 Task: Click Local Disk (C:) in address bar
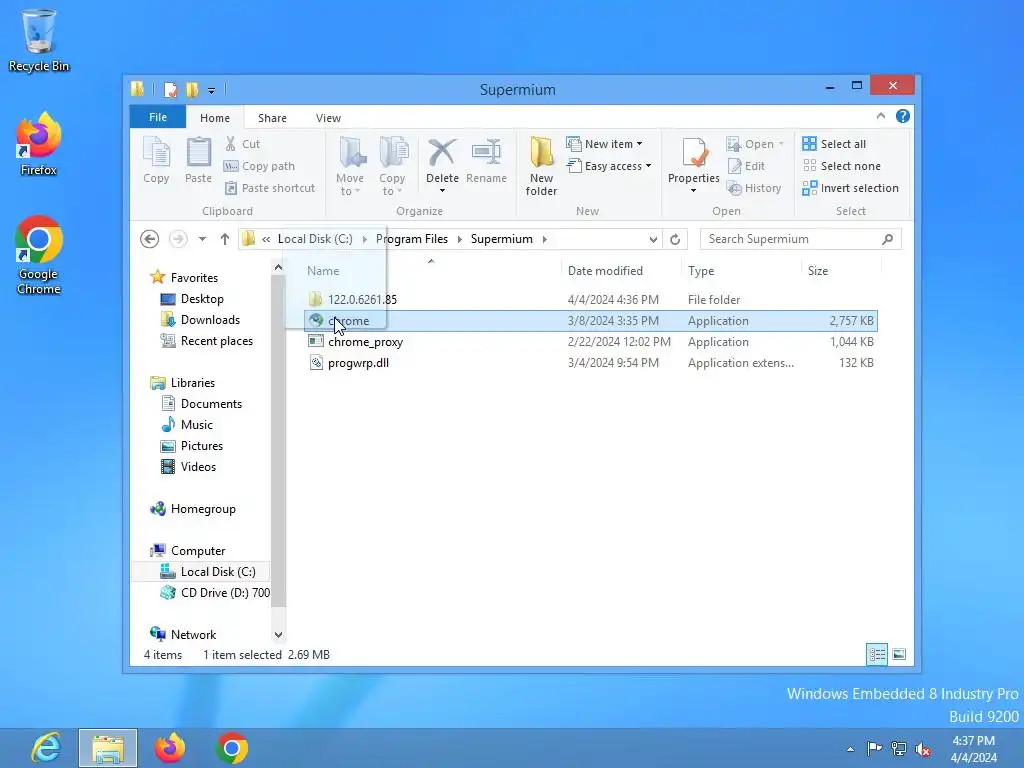pyautogui.click(x=315, y=239)
